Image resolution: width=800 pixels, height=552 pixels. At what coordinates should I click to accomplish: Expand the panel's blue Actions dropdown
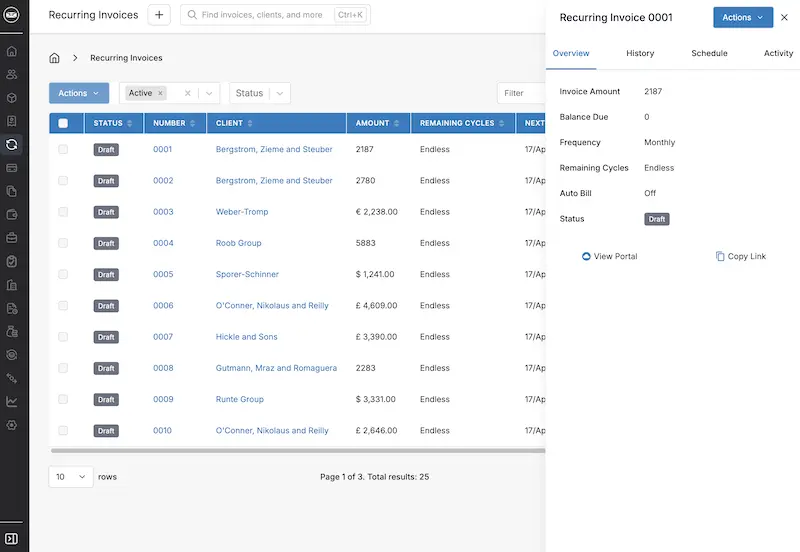pos(742,17)
